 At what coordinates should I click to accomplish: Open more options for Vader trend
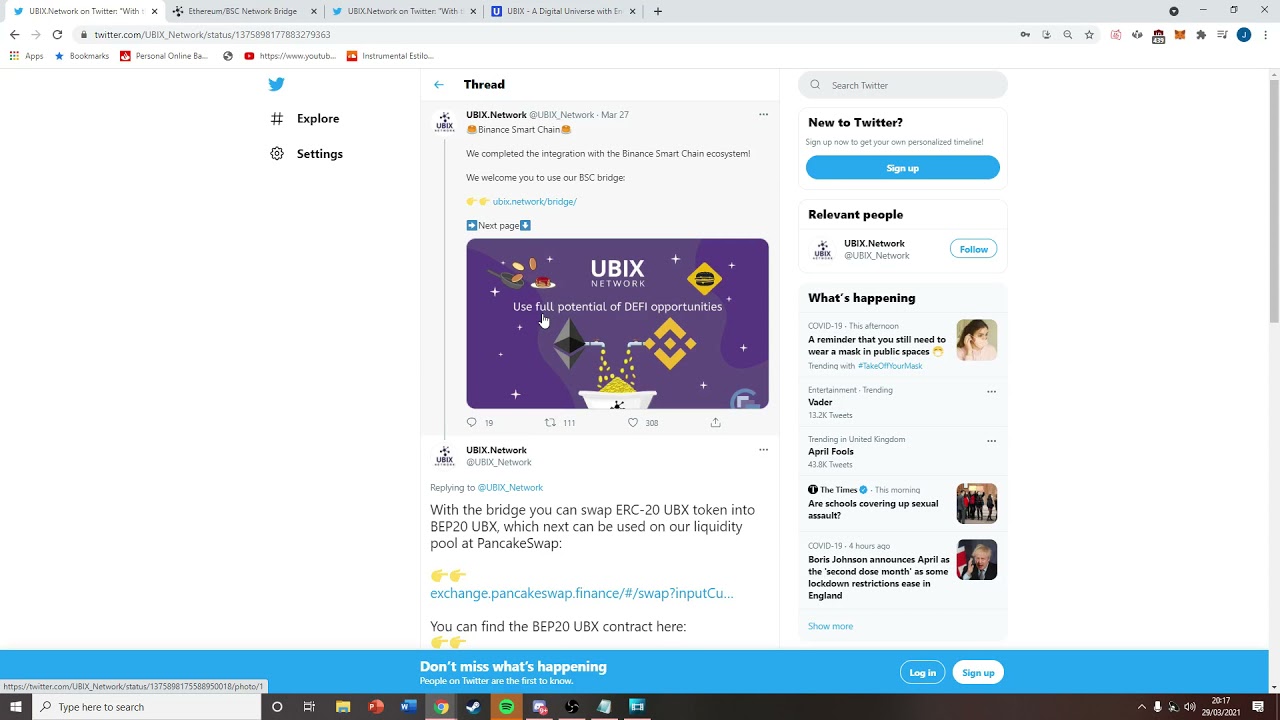[991, 392]
